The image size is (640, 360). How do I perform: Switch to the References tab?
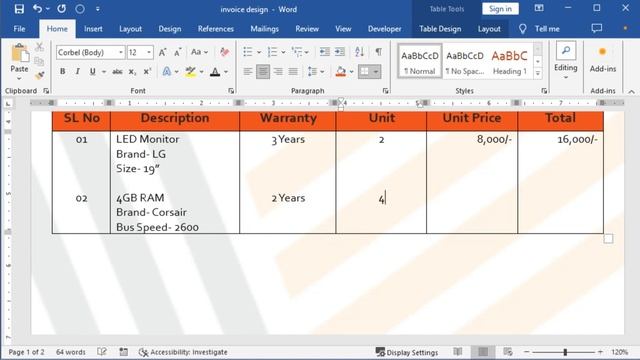(216, 29)
